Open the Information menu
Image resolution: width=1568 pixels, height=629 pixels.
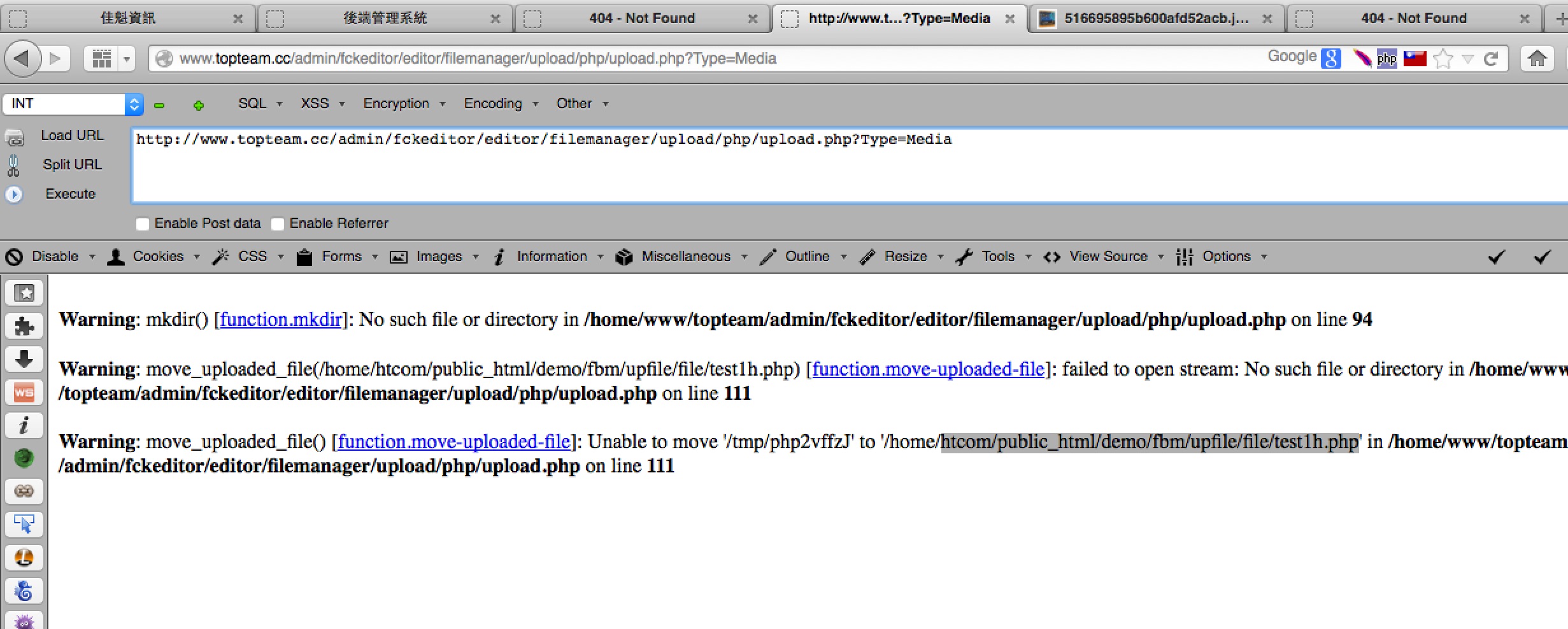548,257
